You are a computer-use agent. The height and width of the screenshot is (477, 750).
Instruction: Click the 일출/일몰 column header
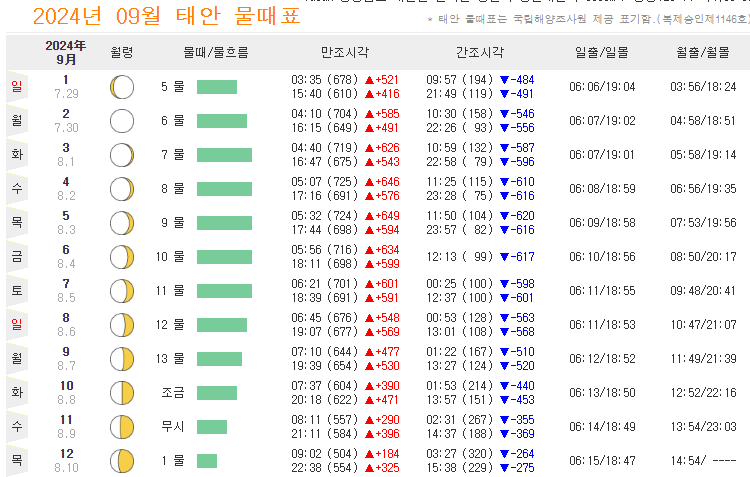coord(602,52)
